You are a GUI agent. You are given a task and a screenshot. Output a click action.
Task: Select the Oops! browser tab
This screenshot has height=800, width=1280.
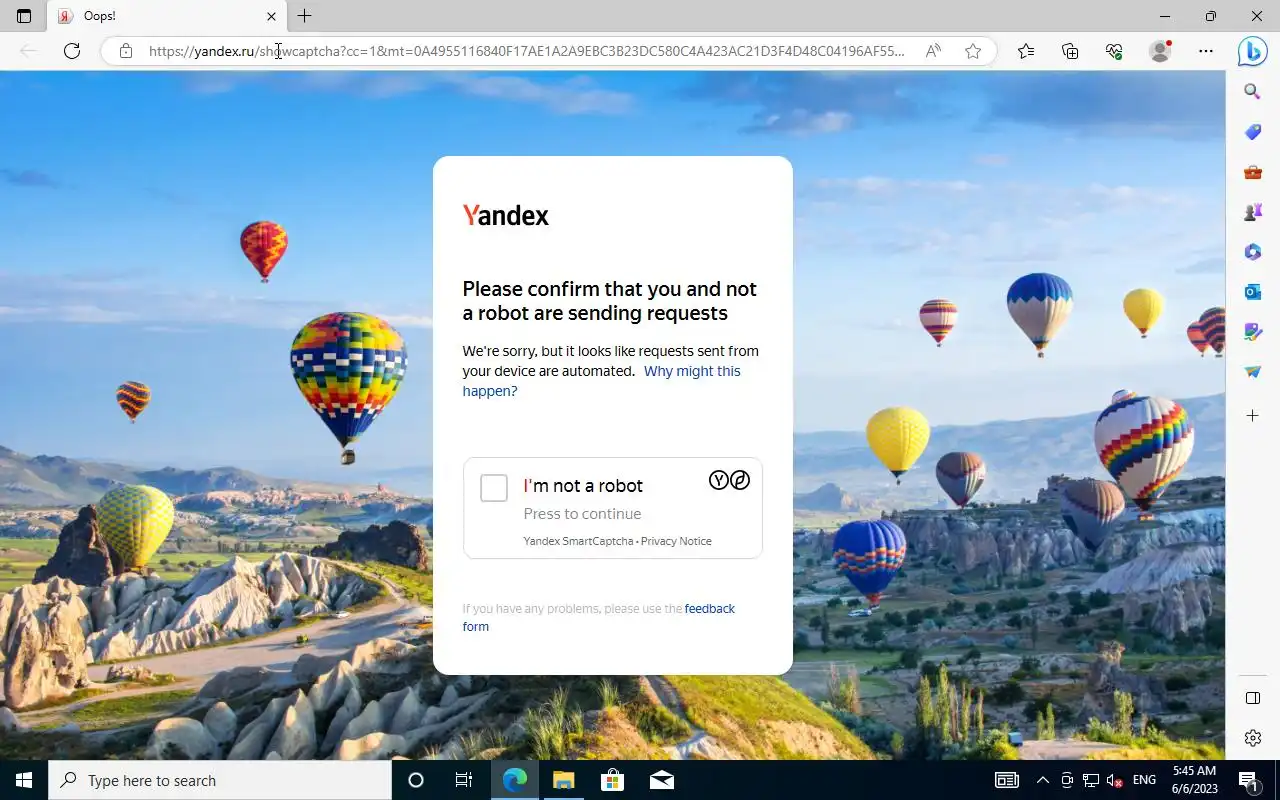(167, 16)
